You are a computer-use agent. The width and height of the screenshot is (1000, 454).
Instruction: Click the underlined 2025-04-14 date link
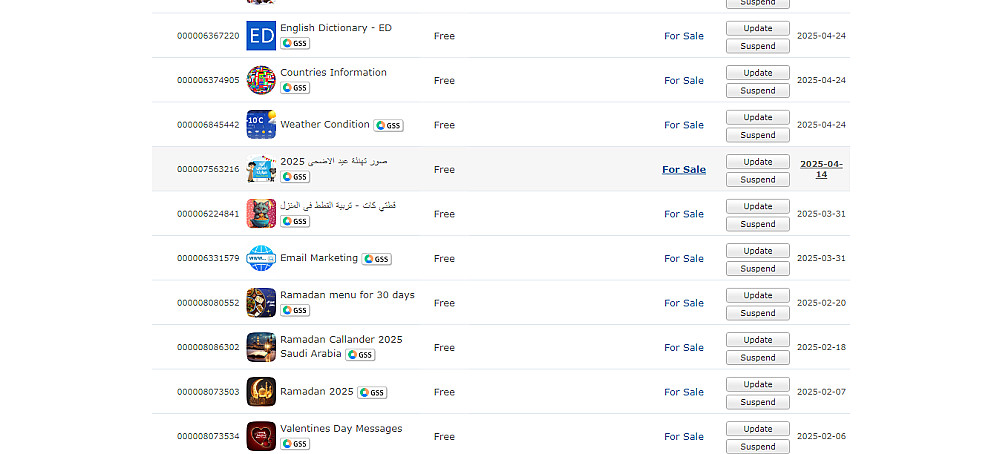click(821, 169)
